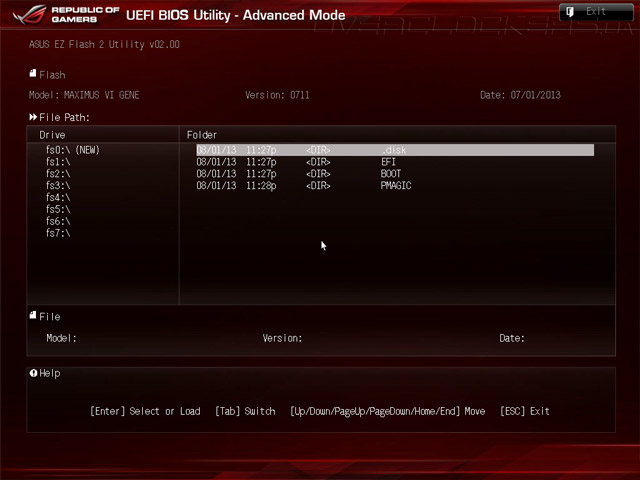
Task: Click the 'ASUS EZ Flash 2 Utility v02.00' title
Action: 104,44
